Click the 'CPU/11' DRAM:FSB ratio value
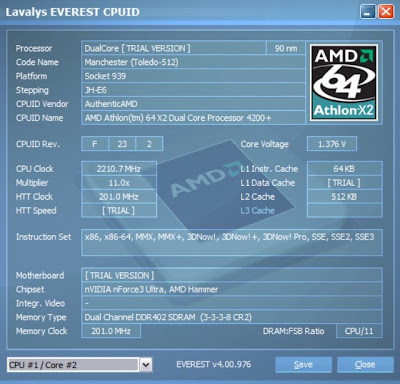 (359, 331)
